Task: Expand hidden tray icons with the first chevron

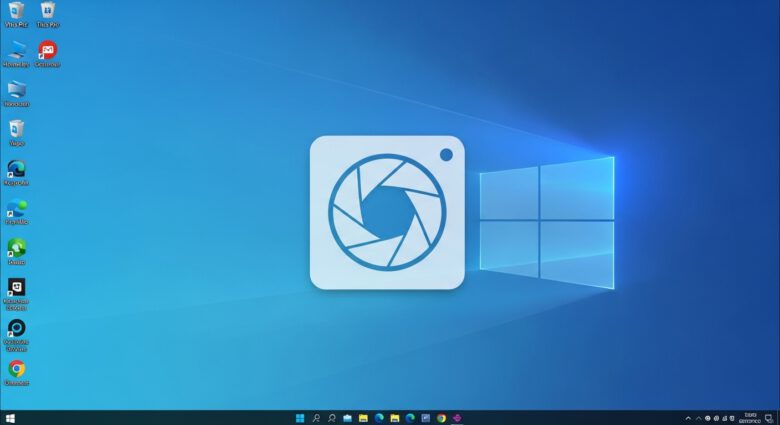Action: (x=688, y=419)
